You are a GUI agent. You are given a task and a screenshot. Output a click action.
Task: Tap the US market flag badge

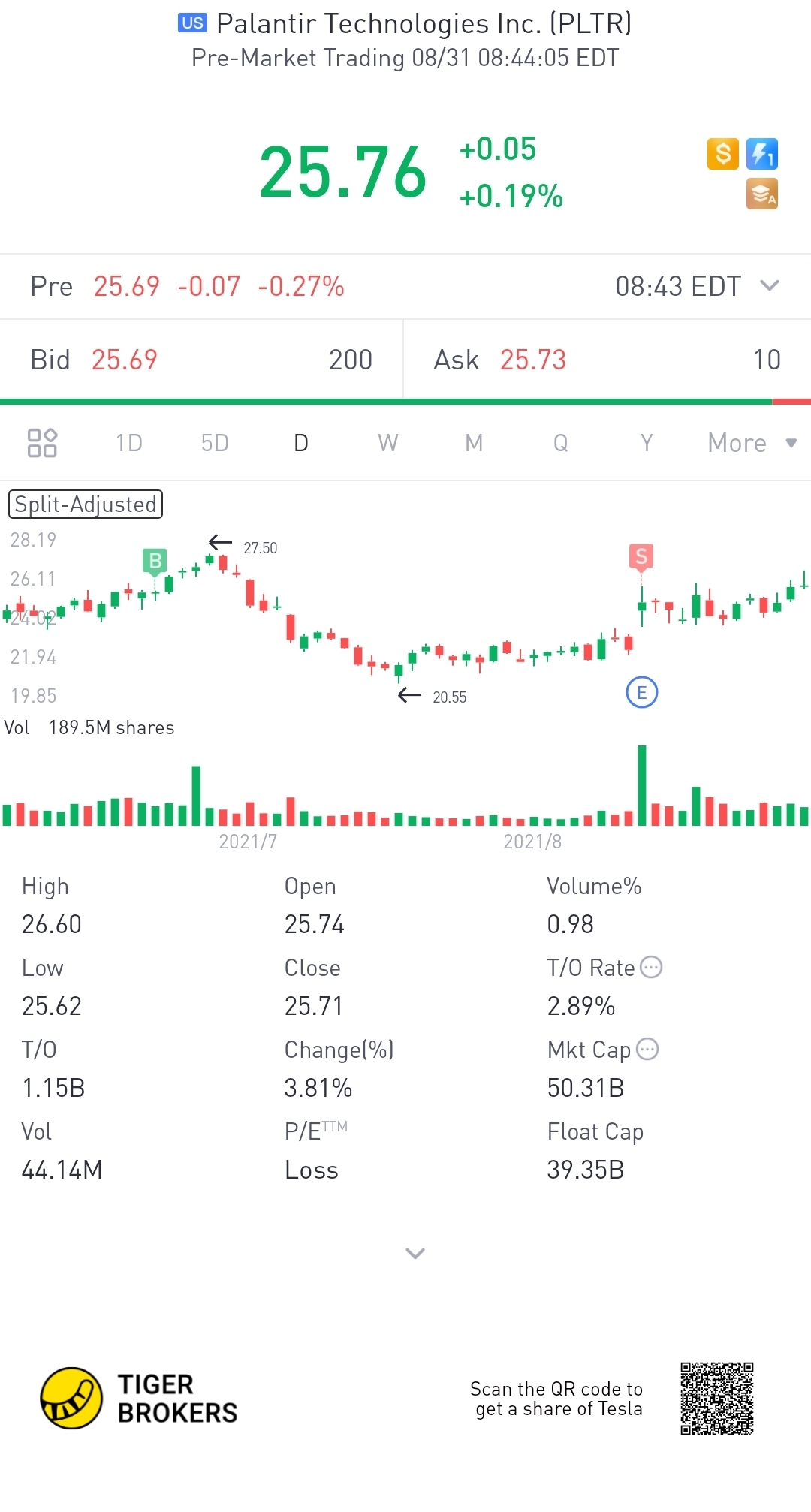192,23
